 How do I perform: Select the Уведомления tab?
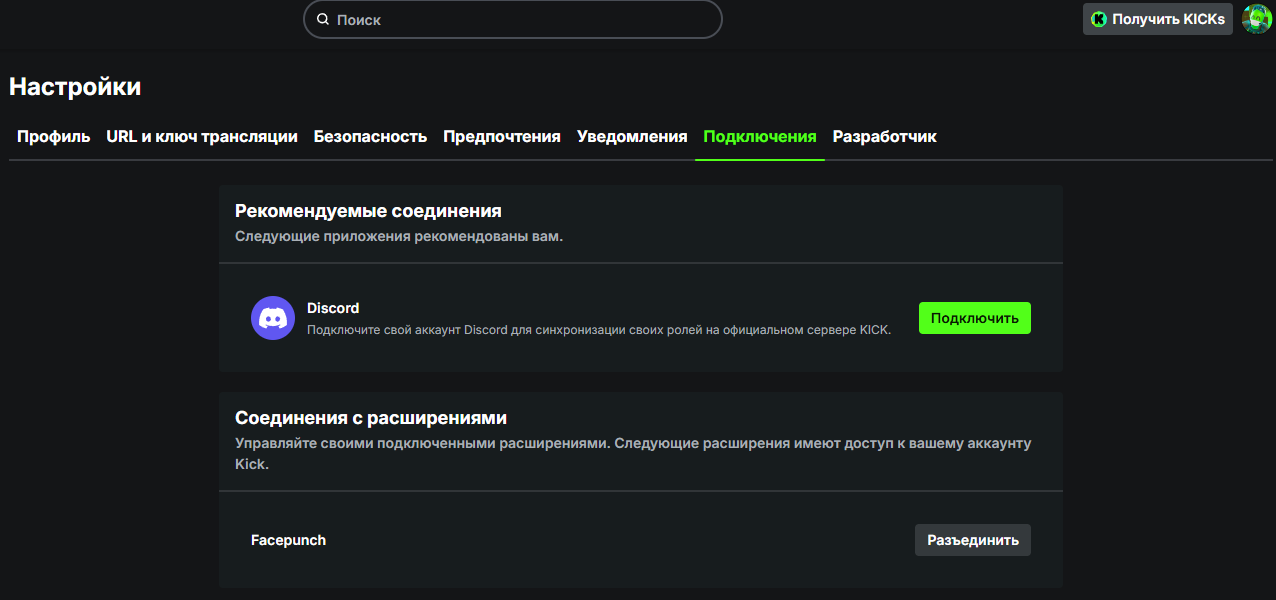click(x=632, y=137)
